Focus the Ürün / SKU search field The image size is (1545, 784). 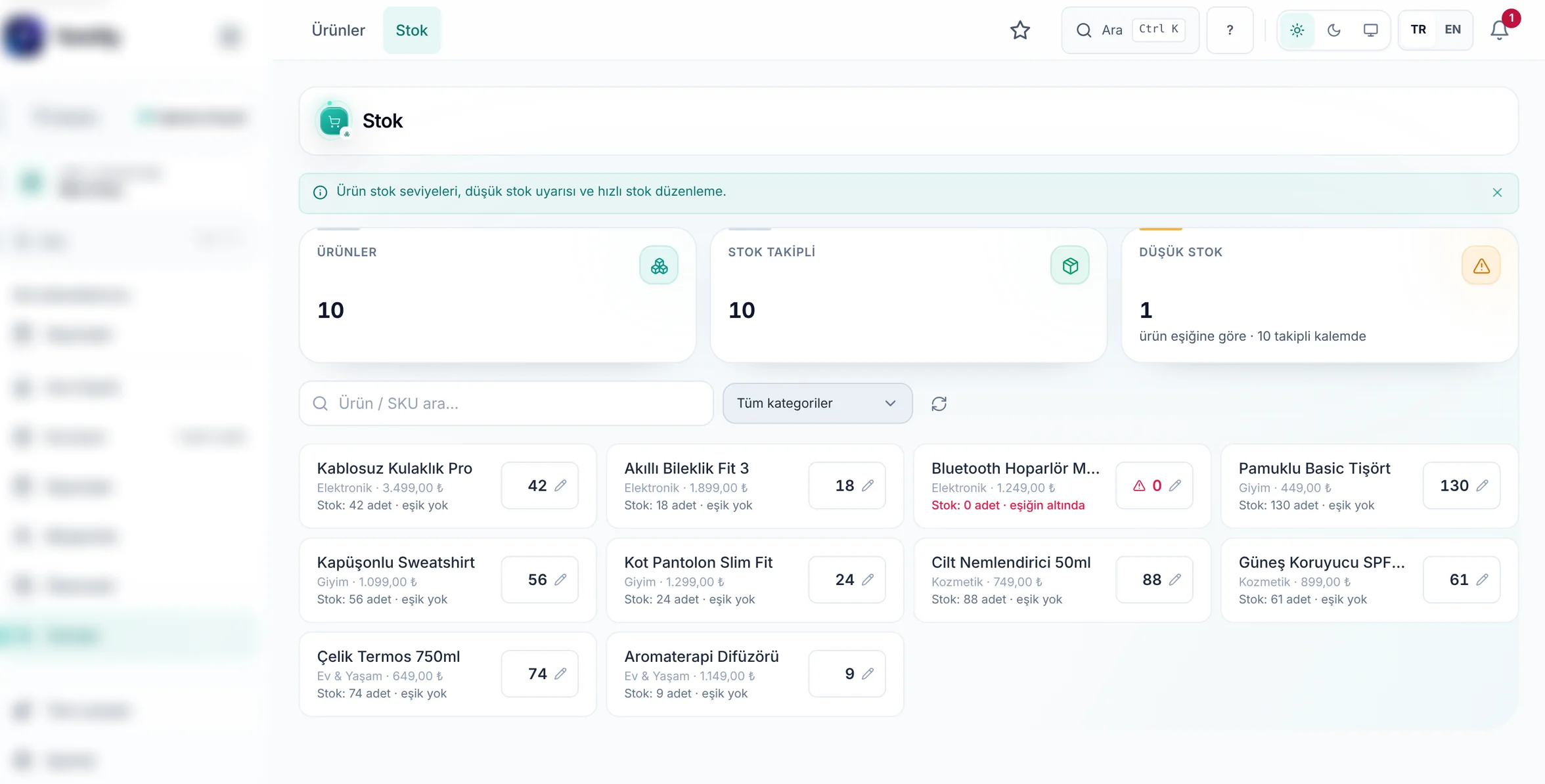click(x=506, y=403)
